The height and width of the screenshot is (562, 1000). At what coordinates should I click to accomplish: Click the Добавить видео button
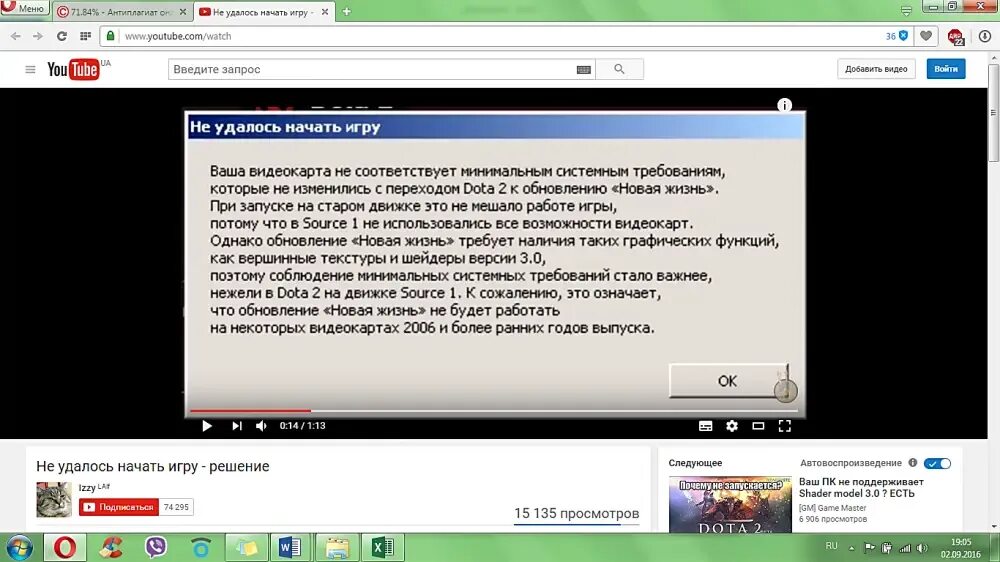(876, 69)
